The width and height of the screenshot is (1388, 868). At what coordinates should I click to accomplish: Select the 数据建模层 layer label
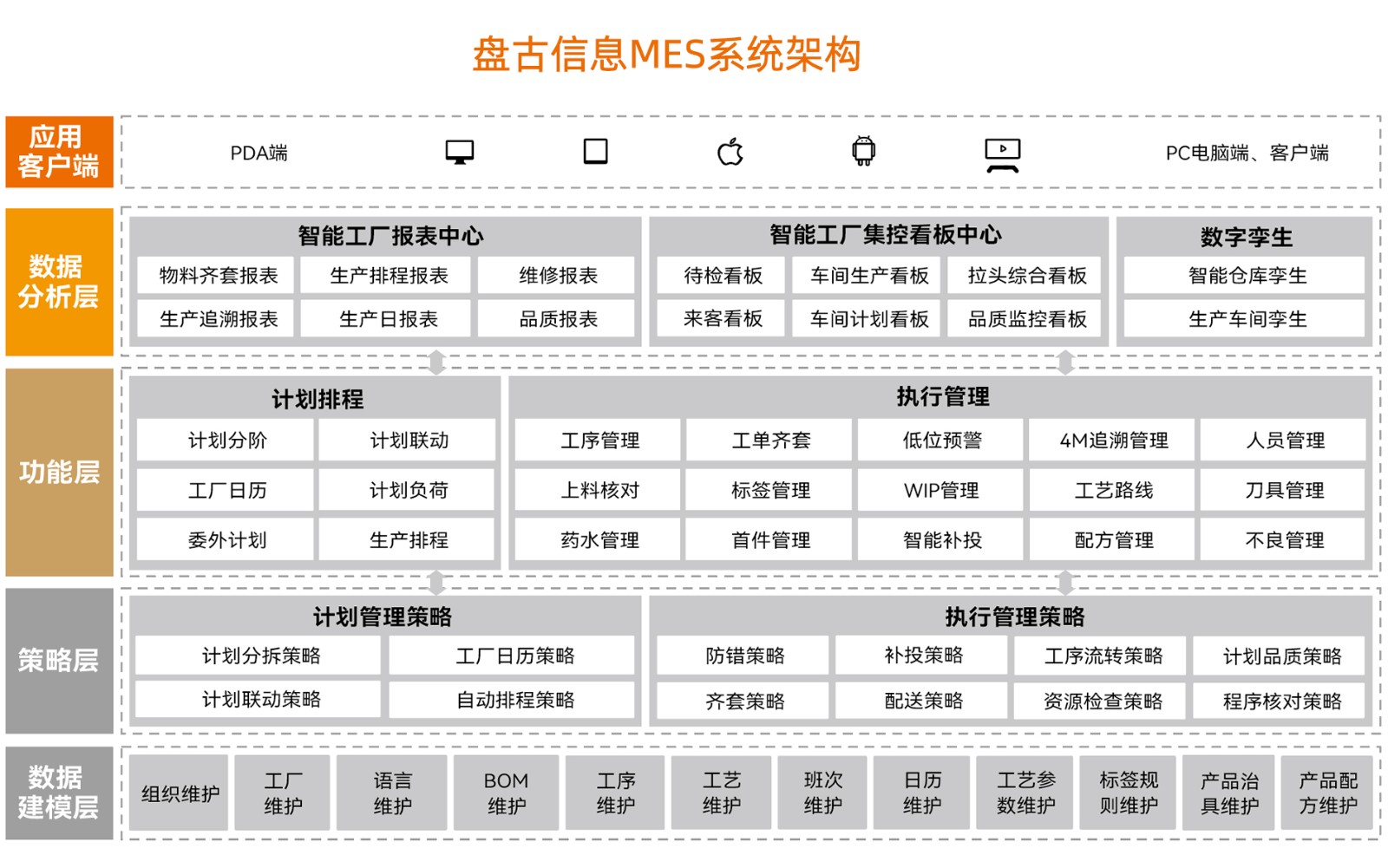click(59, 793)
